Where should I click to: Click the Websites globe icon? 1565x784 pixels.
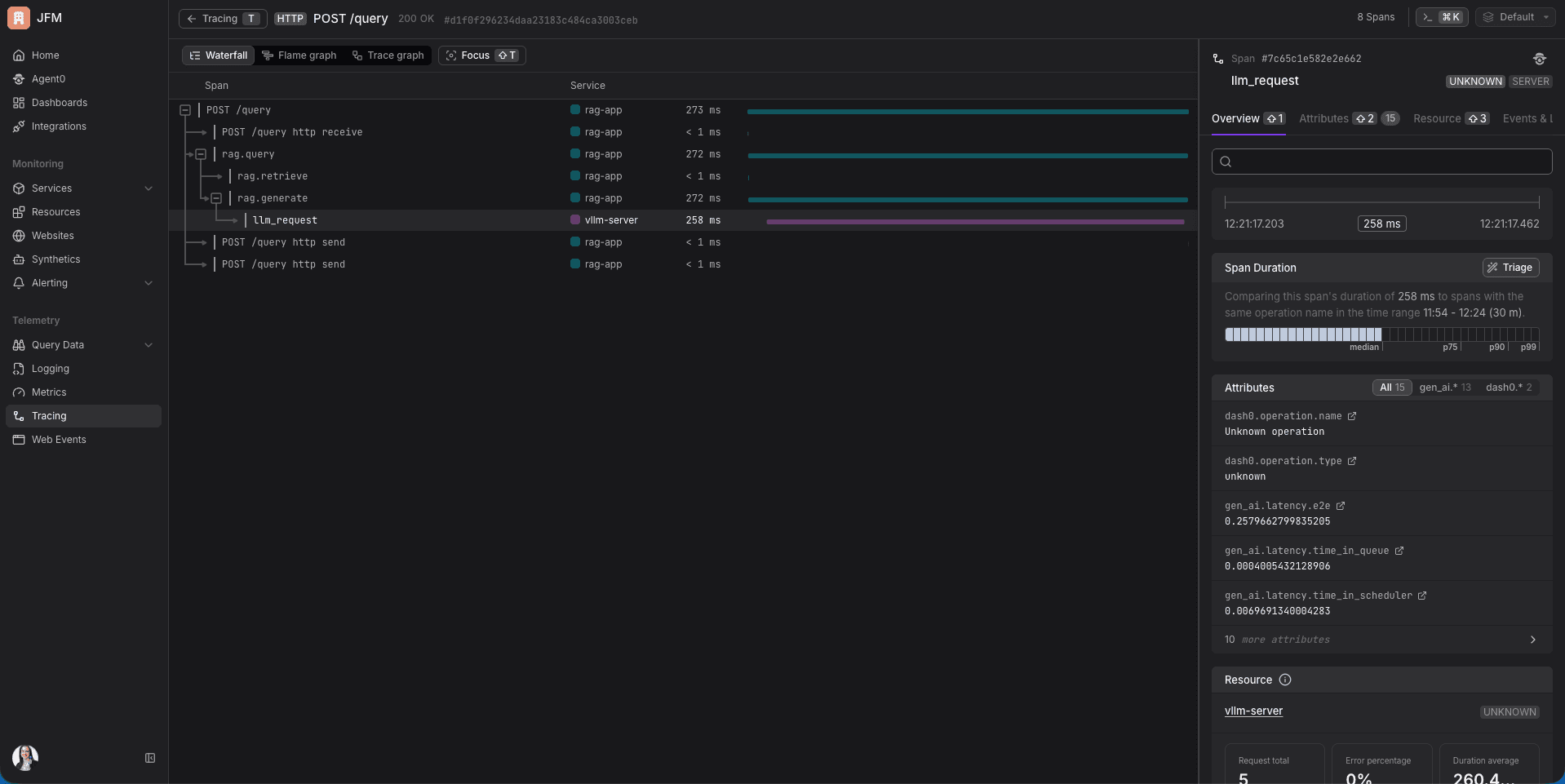point(19,236)
